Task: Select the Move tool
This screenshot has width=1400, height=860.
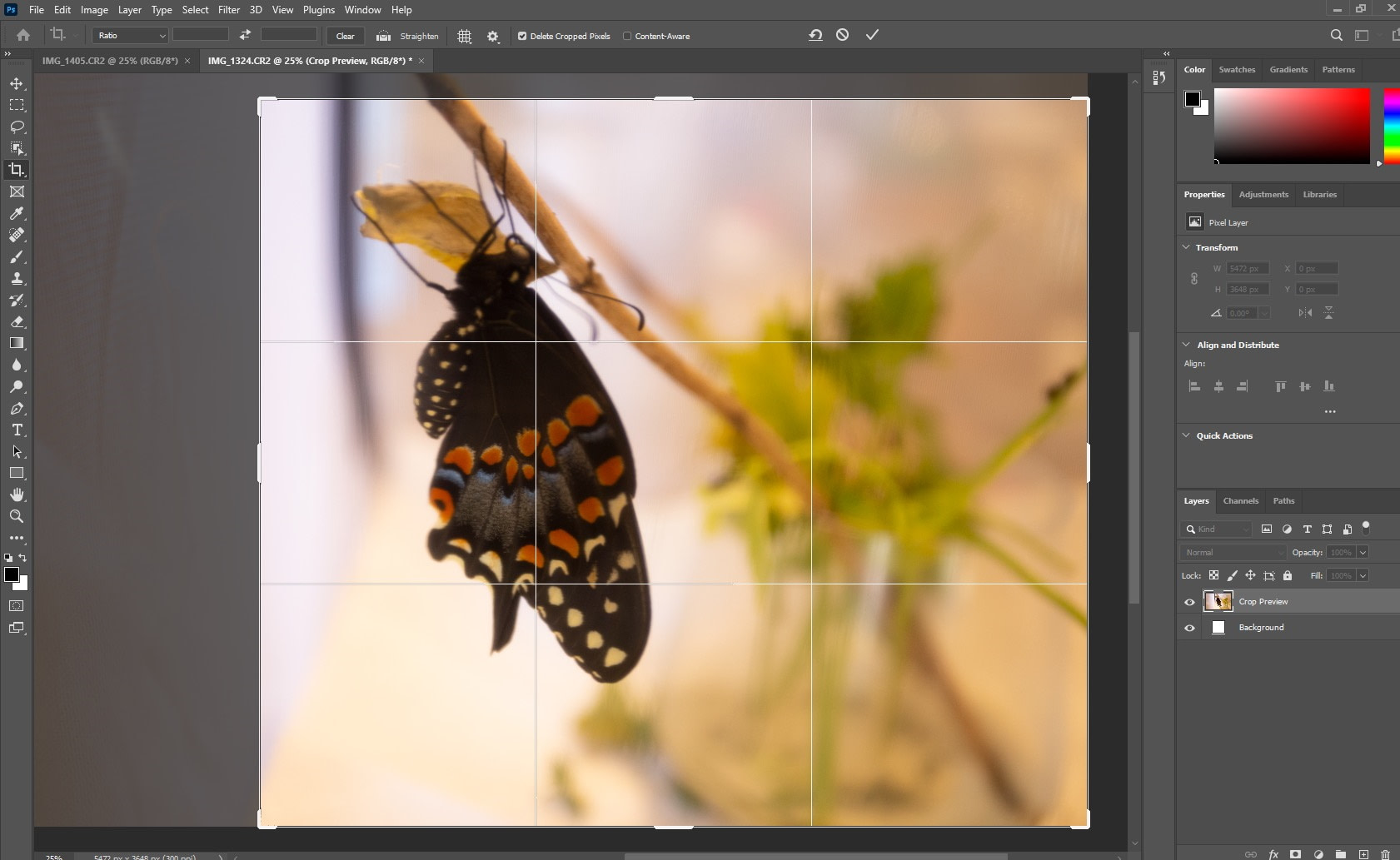Action: (17, 83)
